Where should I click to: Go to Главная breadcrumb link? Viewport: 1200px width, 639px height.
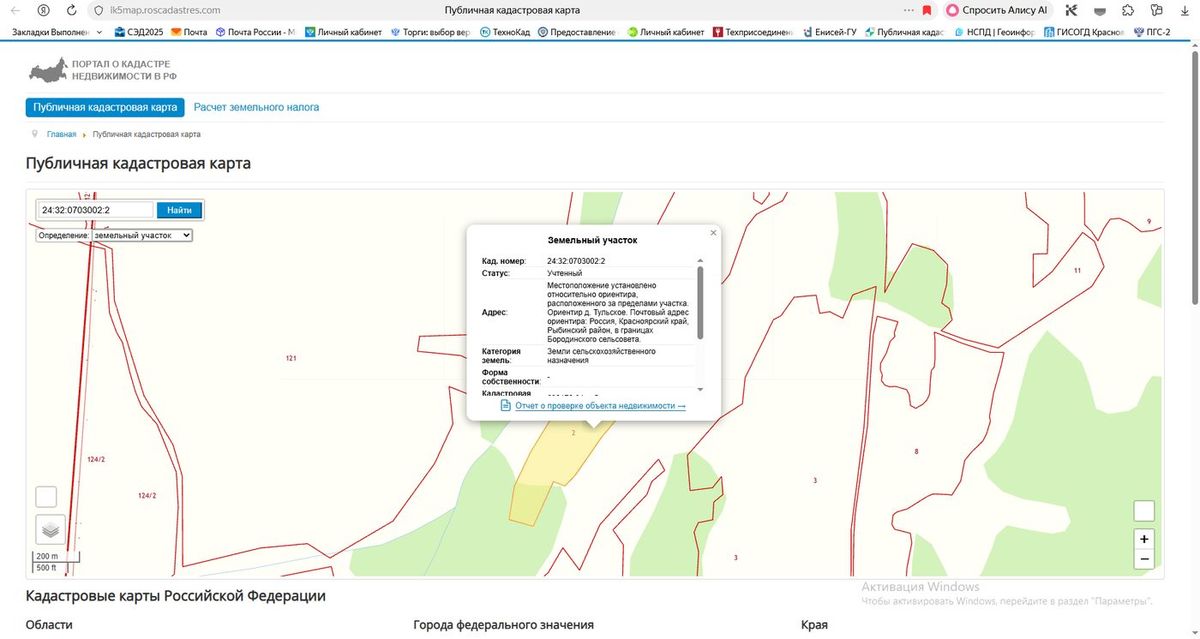[x=61, y=134]
